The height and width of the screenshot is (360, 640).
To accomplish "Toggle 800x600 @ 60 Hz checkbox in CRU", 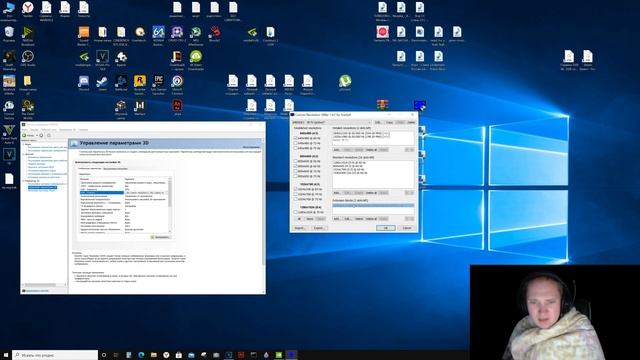I will click(296, 166).
